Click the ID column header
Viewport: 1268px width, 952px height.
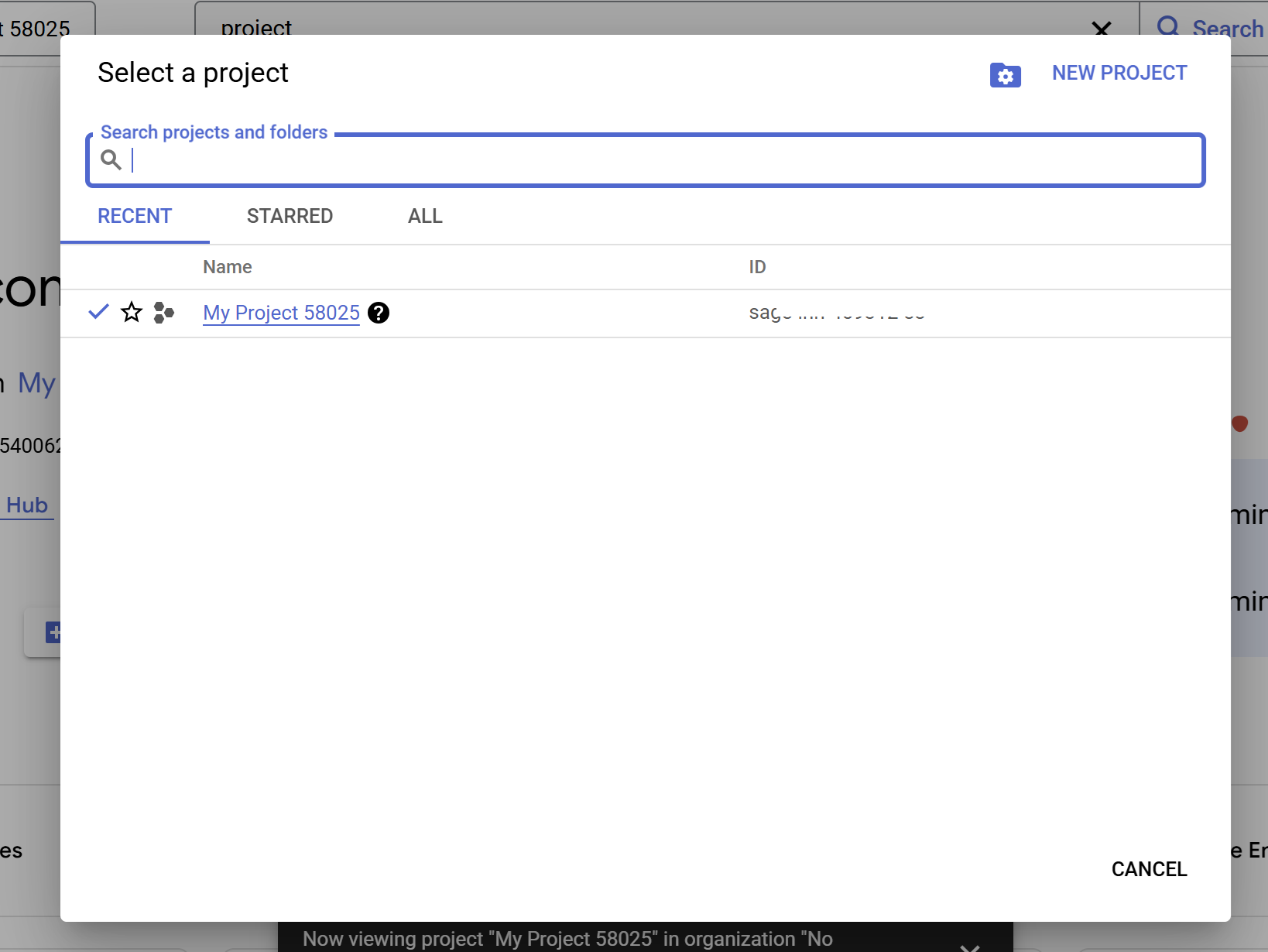coord(757,267)
